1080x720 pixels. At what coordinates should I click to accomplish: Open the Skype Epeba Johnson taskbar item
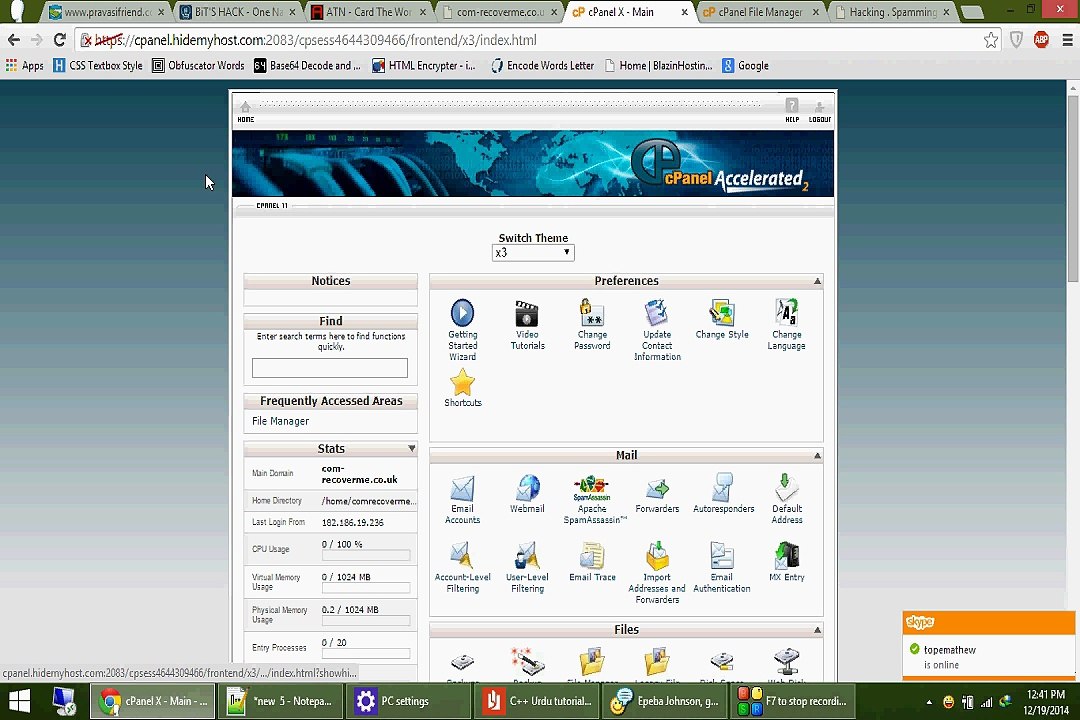click(665, 701)
